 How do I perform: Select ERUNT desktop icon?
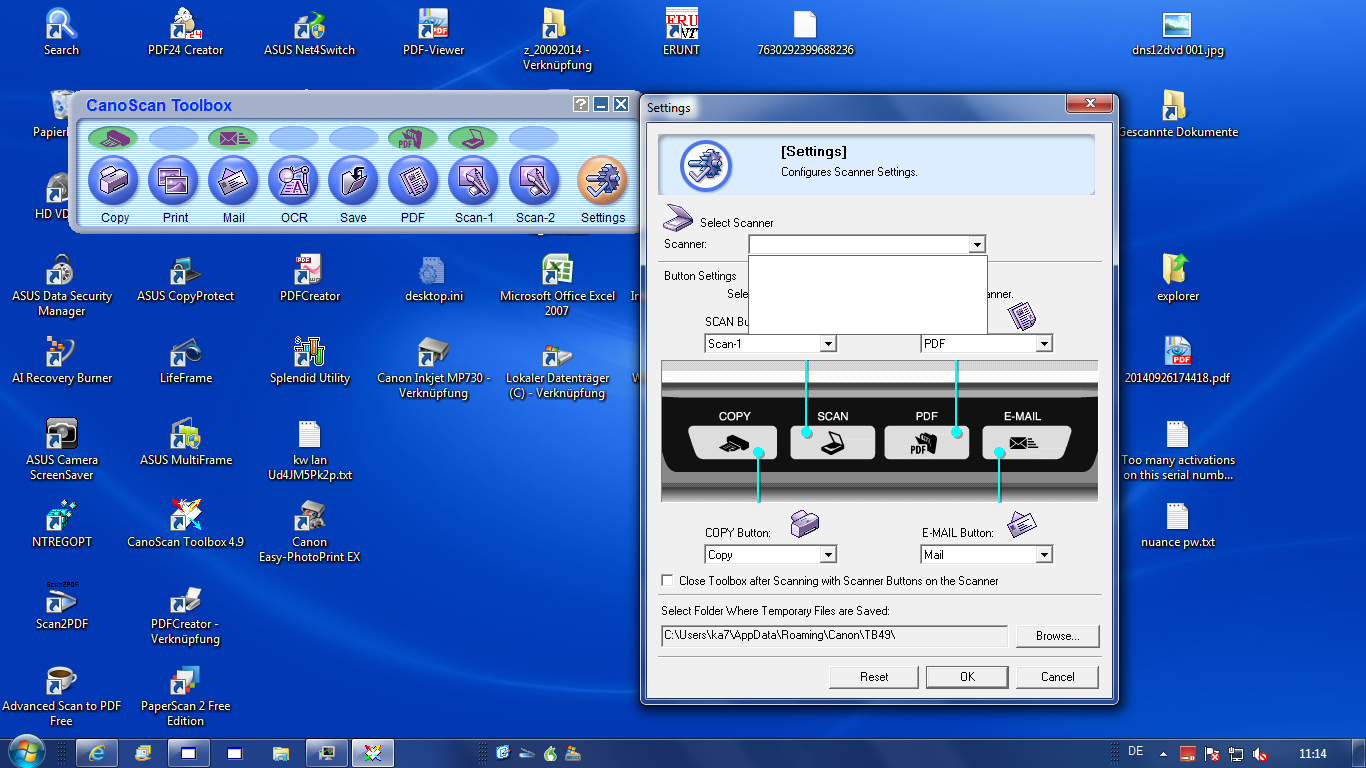click(x=681, y=33)
